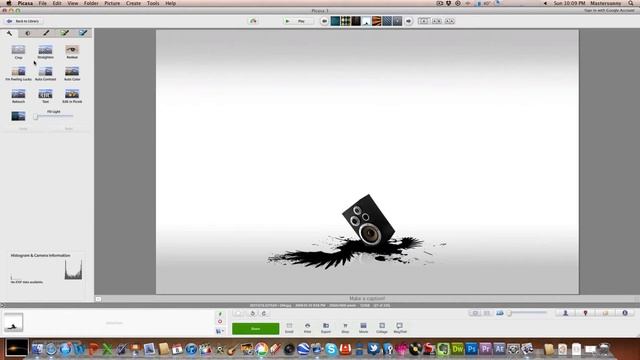This screenshot has width=640, height=360.
Task: Click the BlogThis! button
Action: (400, 328)
